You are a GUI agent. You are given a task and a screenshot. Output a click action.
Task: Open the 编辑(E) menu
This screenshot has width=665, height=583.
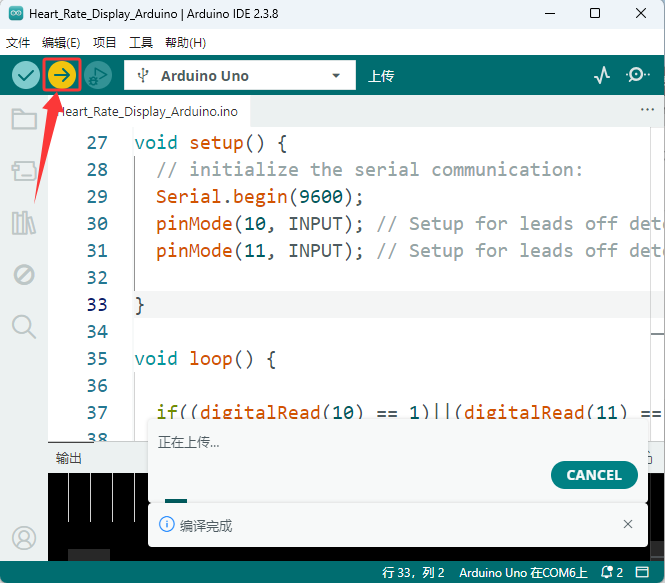click(61, 42)
